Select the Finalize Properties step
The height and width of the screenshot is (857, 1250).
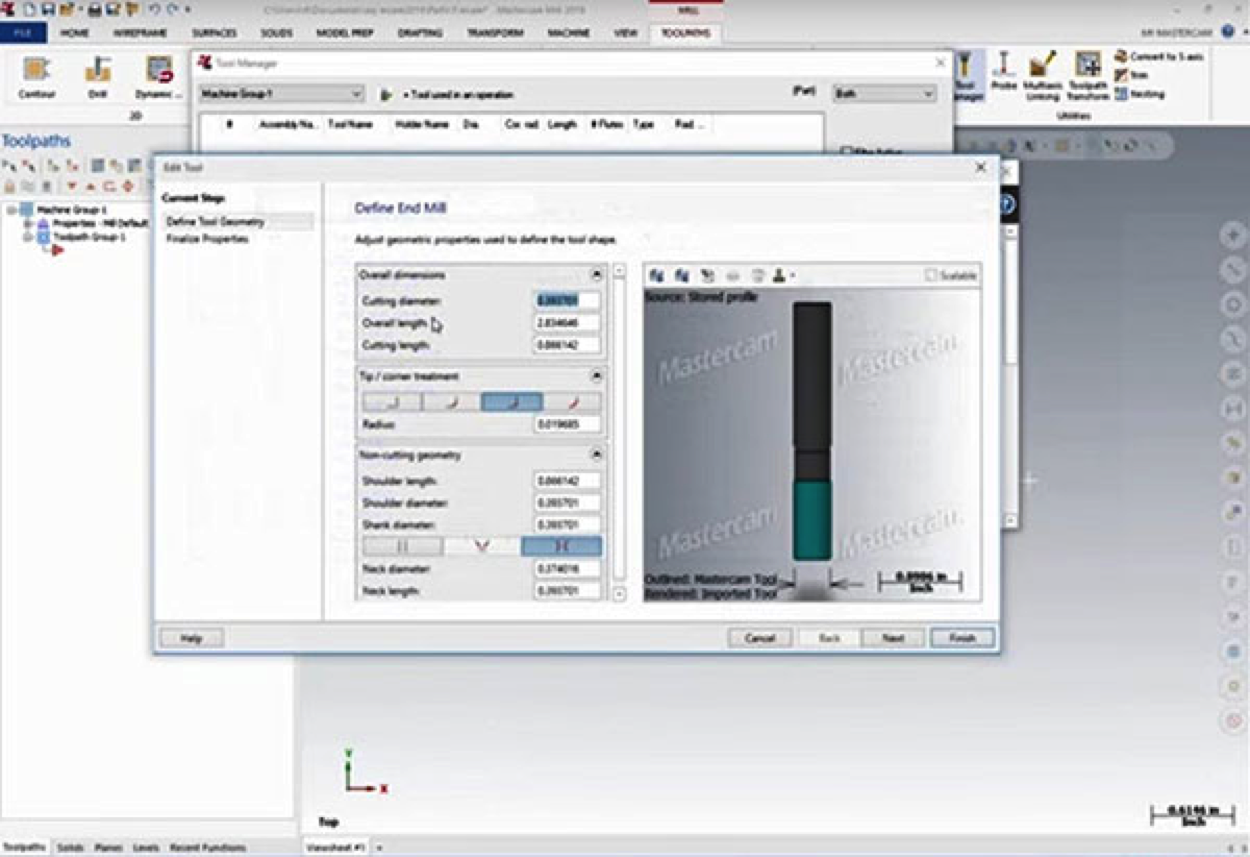pos(207,239)
